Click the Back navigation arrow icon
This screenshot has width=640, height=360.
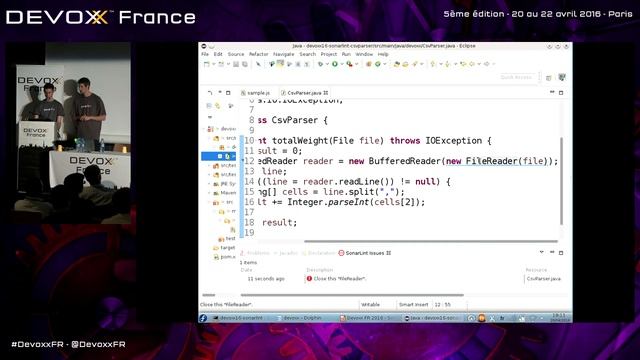[472, 64]
